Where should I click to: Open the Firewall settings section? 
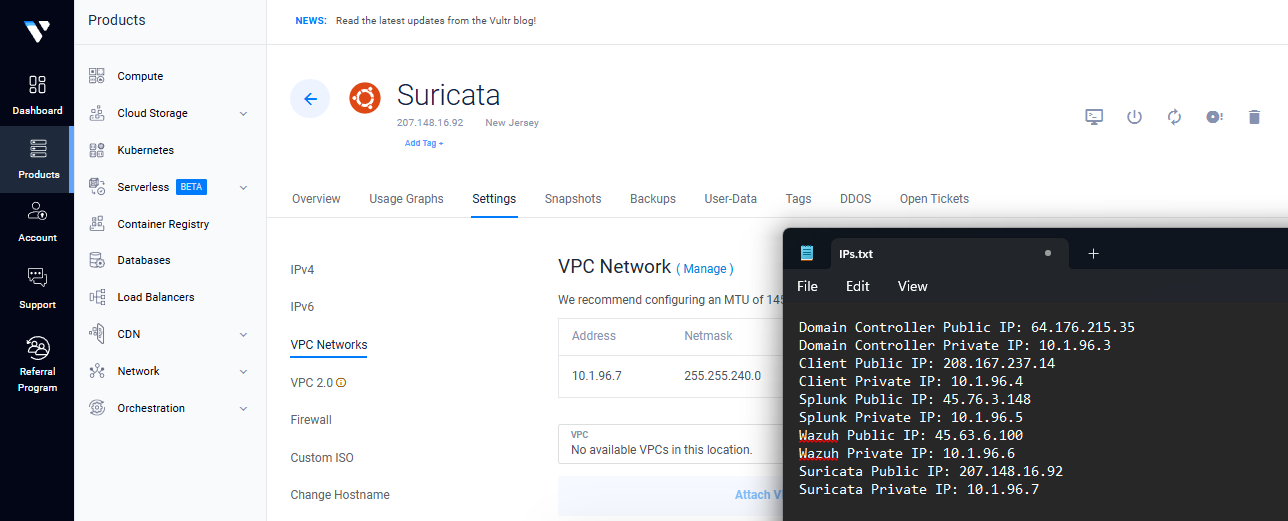pyautogui.click(x=311, y=420)
